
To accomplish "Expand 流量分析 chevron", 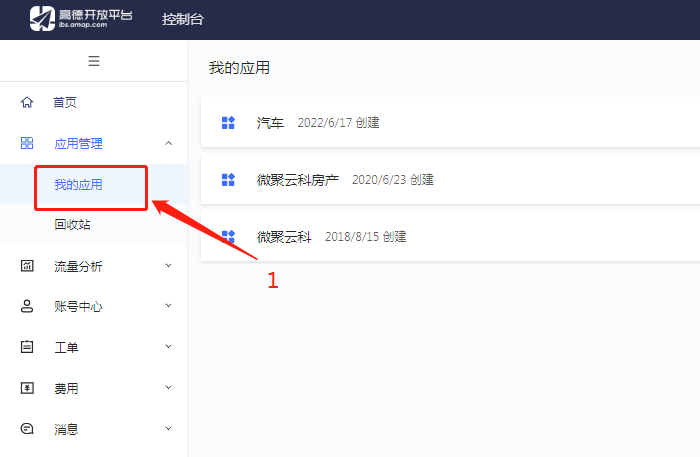I will coord(168,266).
